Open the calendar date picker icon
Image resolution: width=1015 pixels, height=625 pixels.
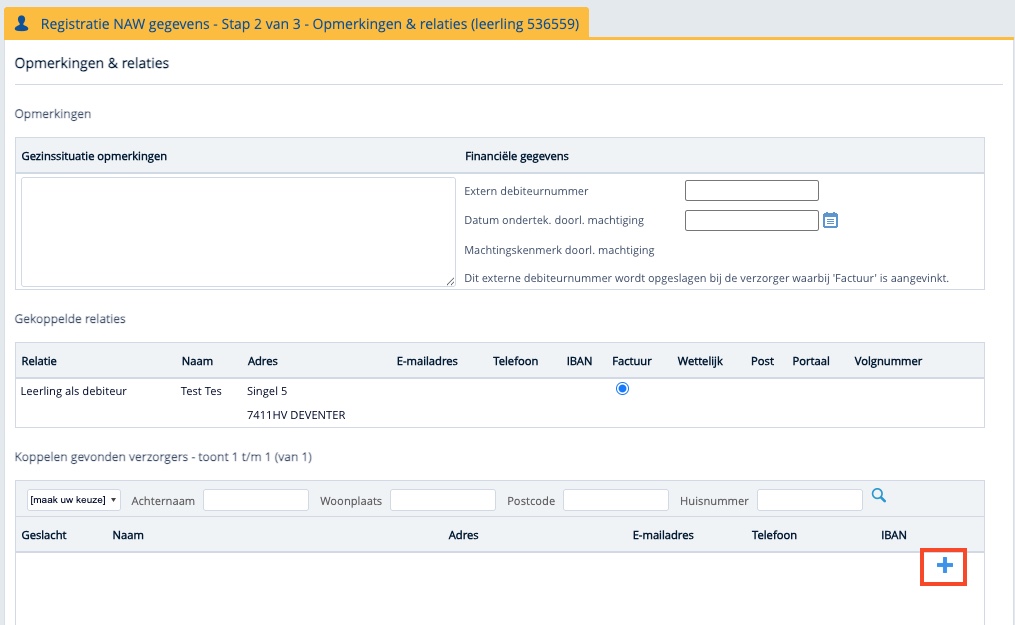[830, 220]
